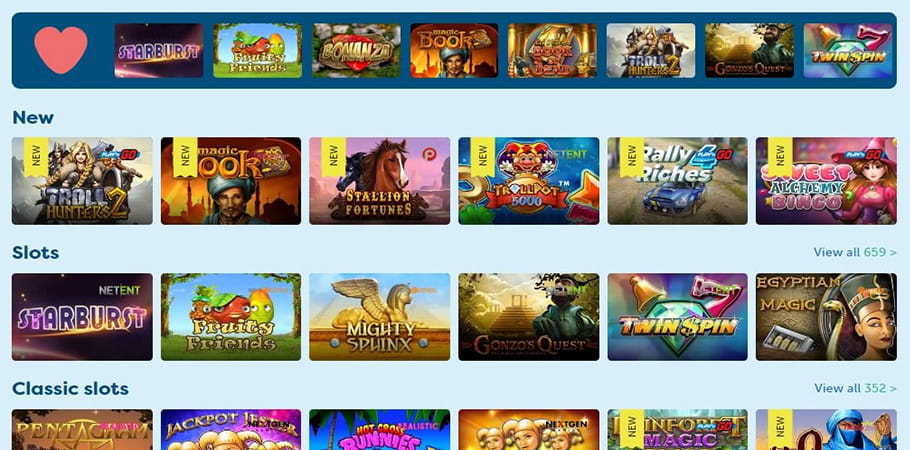
Task: Launch Fruity Friends in Slots section
Action: click(231, 317)
